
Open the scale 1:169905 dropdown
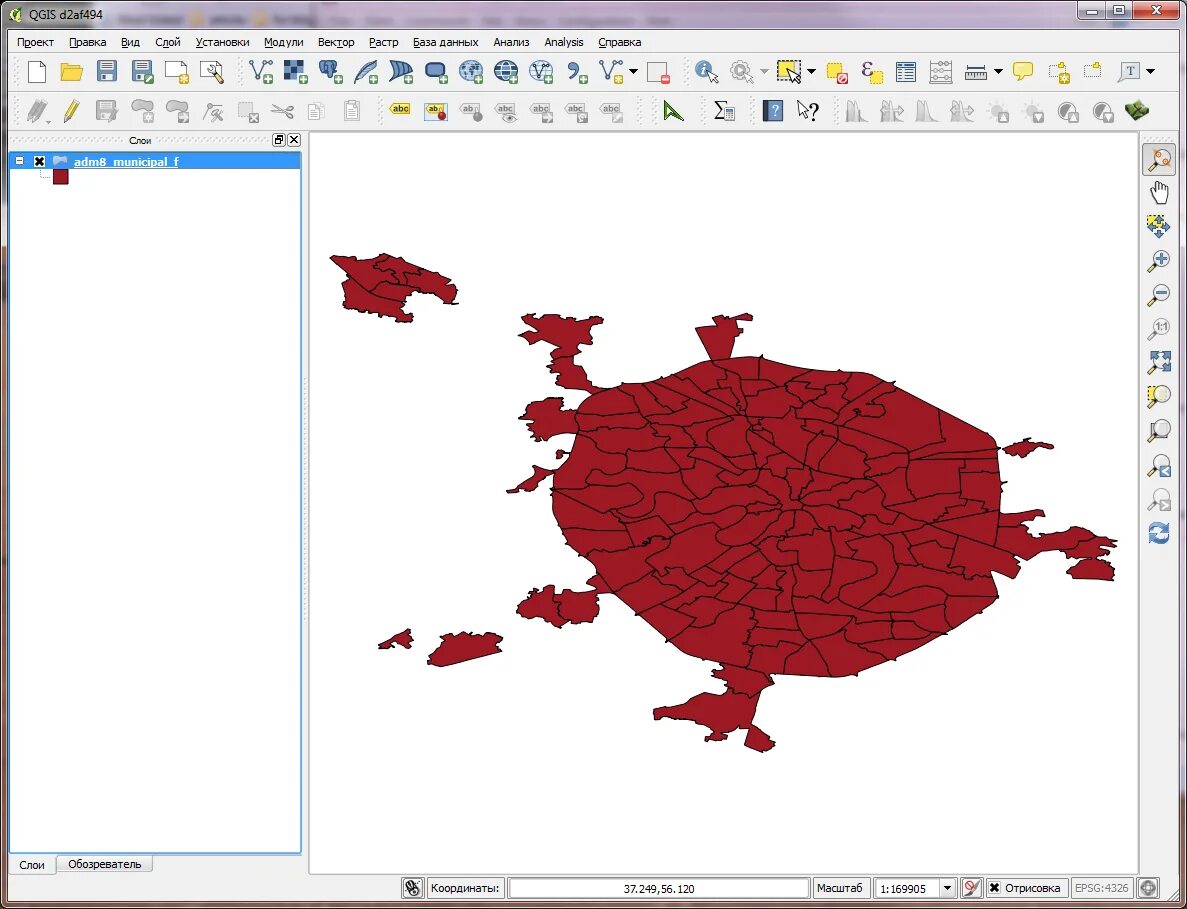pyautogui.click(x=947, y=889)
